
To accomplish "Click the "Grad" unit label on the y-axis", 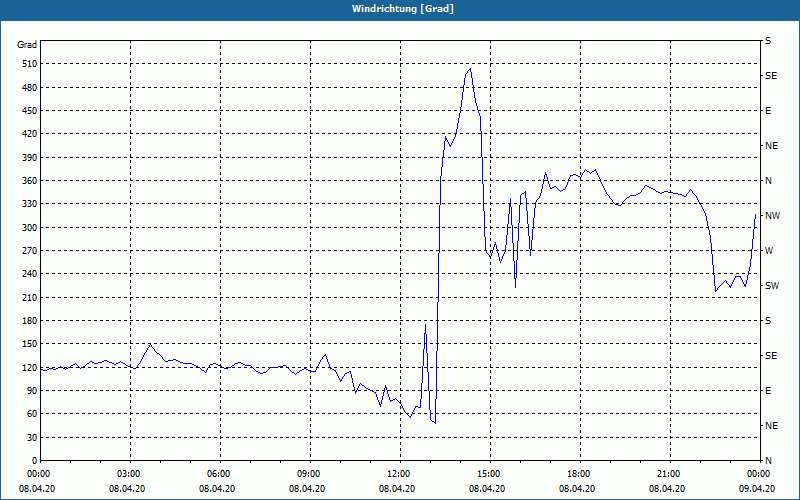I will click(27, 45).
